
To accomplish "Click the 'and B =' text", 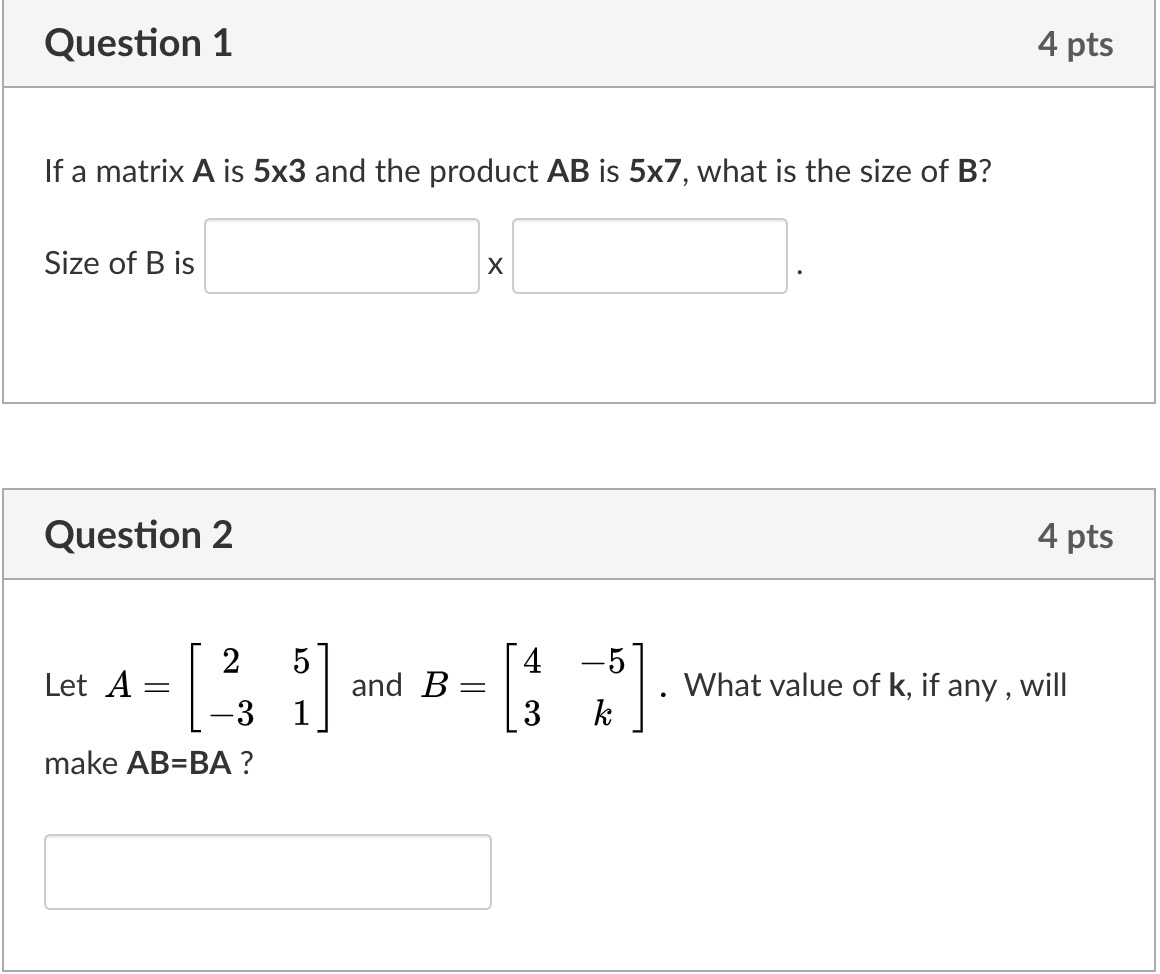I will point(417,686).
